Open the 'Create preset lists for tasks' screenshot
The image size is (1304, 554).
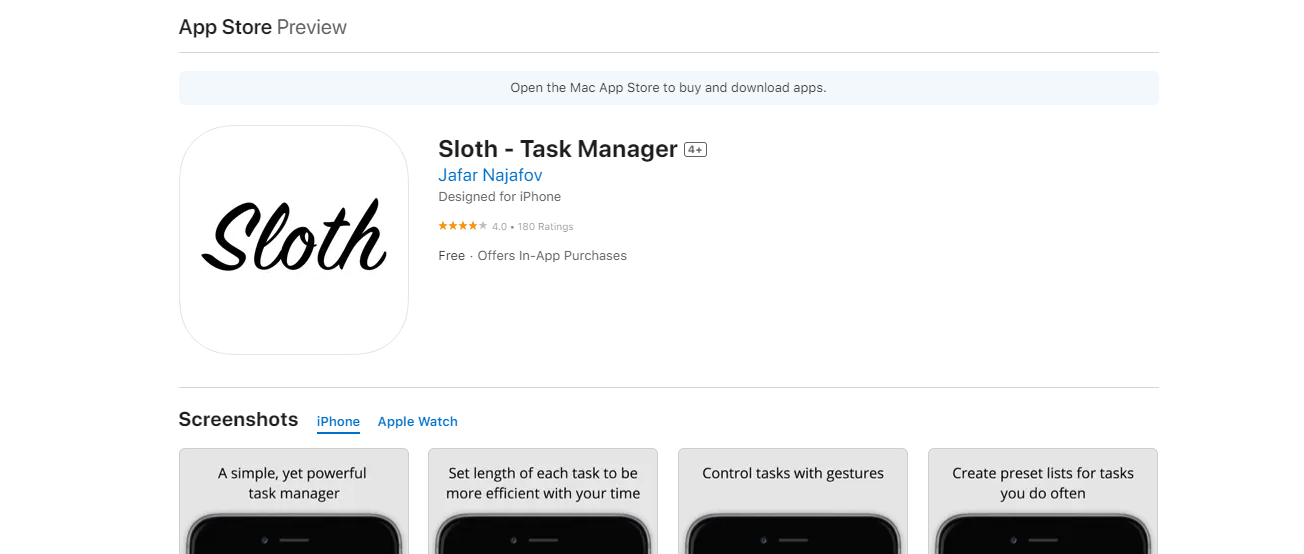click(x=1043, y=501)
